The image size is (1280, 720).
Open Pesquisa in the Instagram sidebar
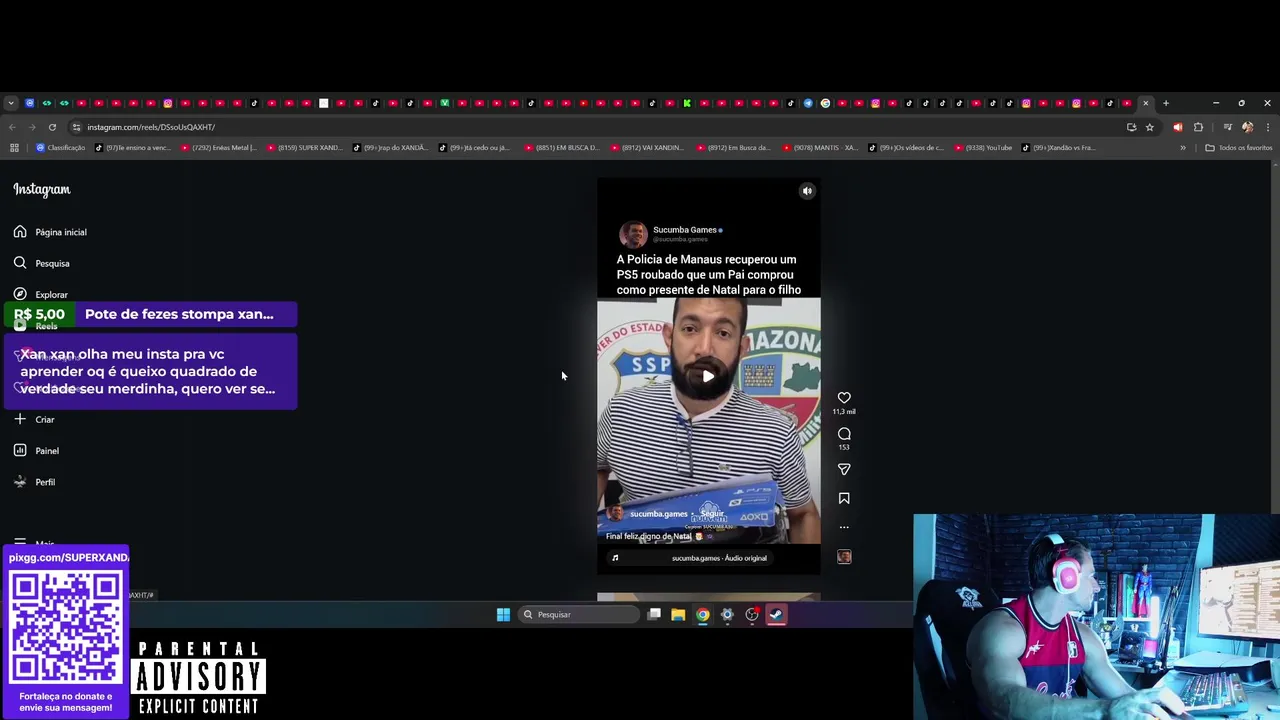click(x=42, y=263)
